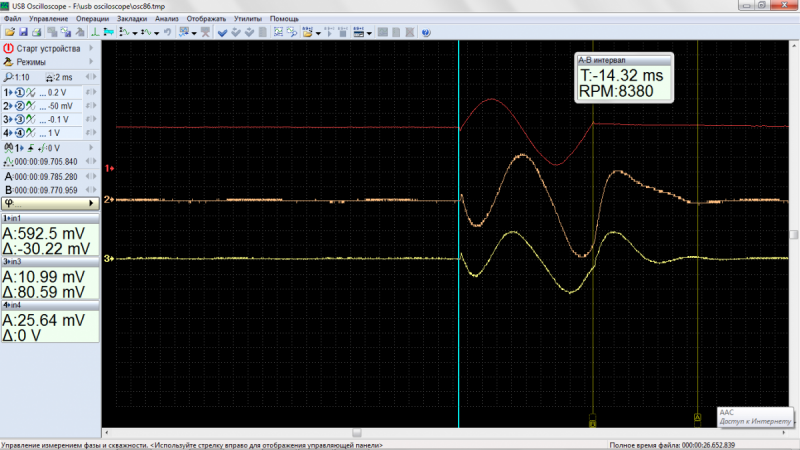800x450 pixels.
Task: Click the blue checkmark toolbar icon
Action: (221, 32)
